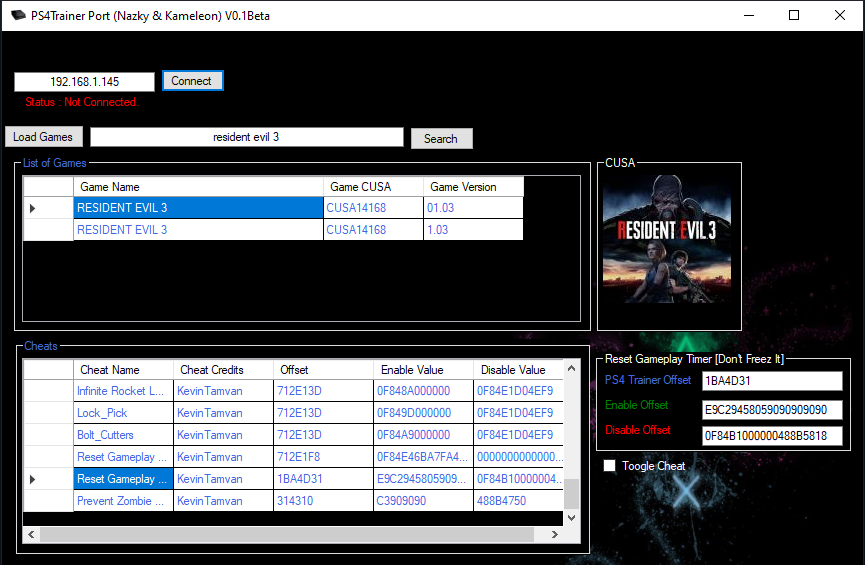Click the Search button

pos(441,138)
